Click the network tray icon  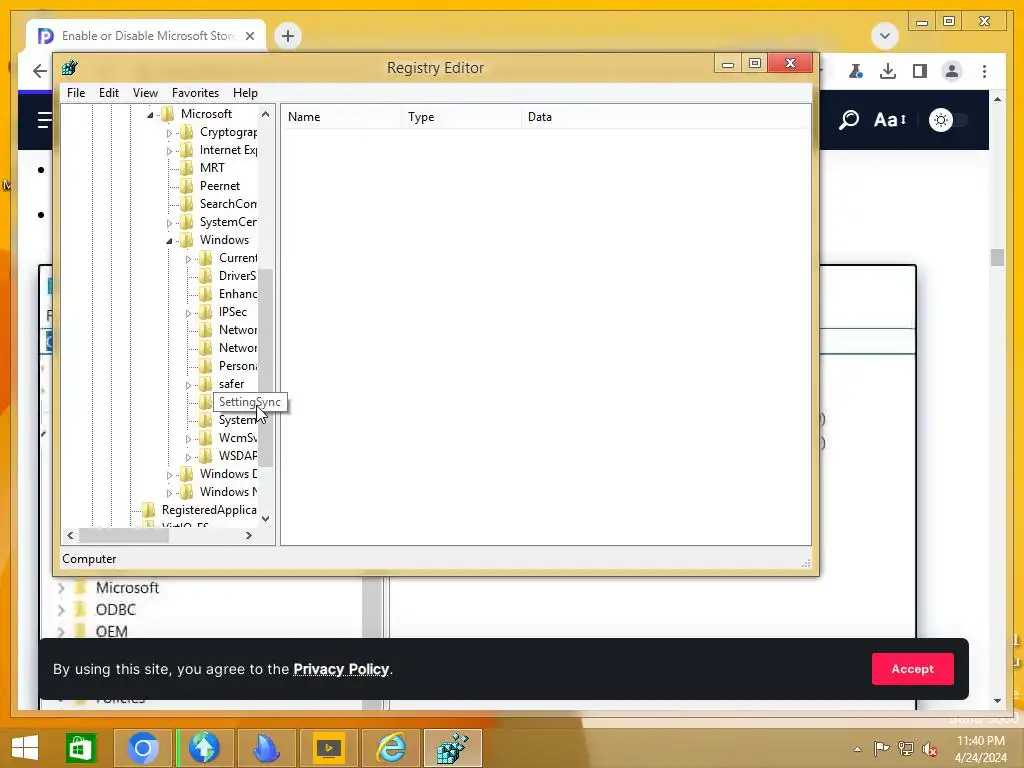point(906,748)
